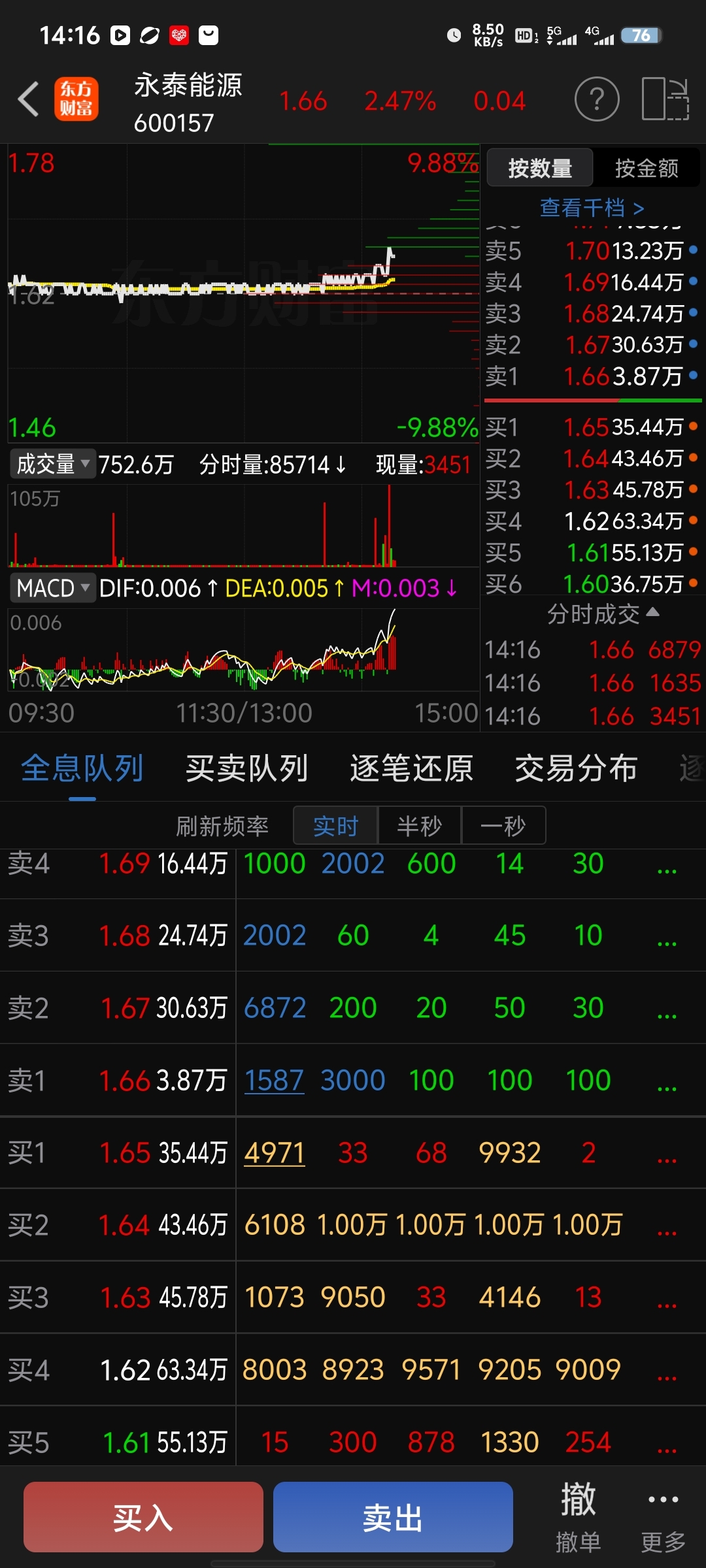
Task: Tap order 6108 in 买2 queue
Action: tap(275, 1224)
